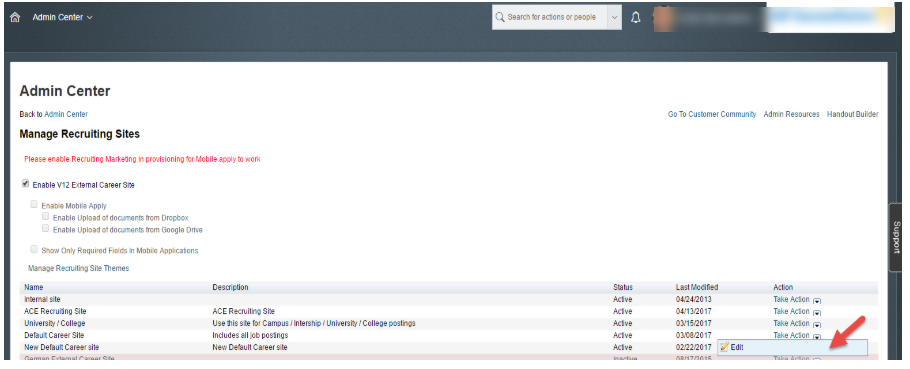Click the search magnifier icon
910x369 pixels.
pos(500,17)
